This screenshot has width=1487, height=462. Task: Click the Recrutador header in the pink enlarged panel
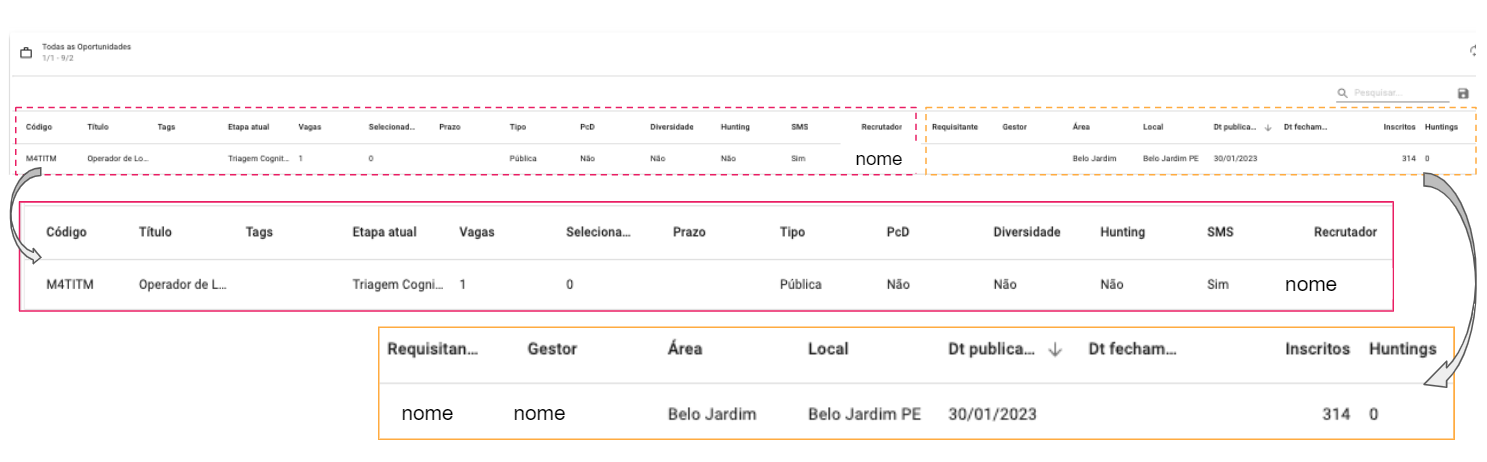tap(1345, 232)
